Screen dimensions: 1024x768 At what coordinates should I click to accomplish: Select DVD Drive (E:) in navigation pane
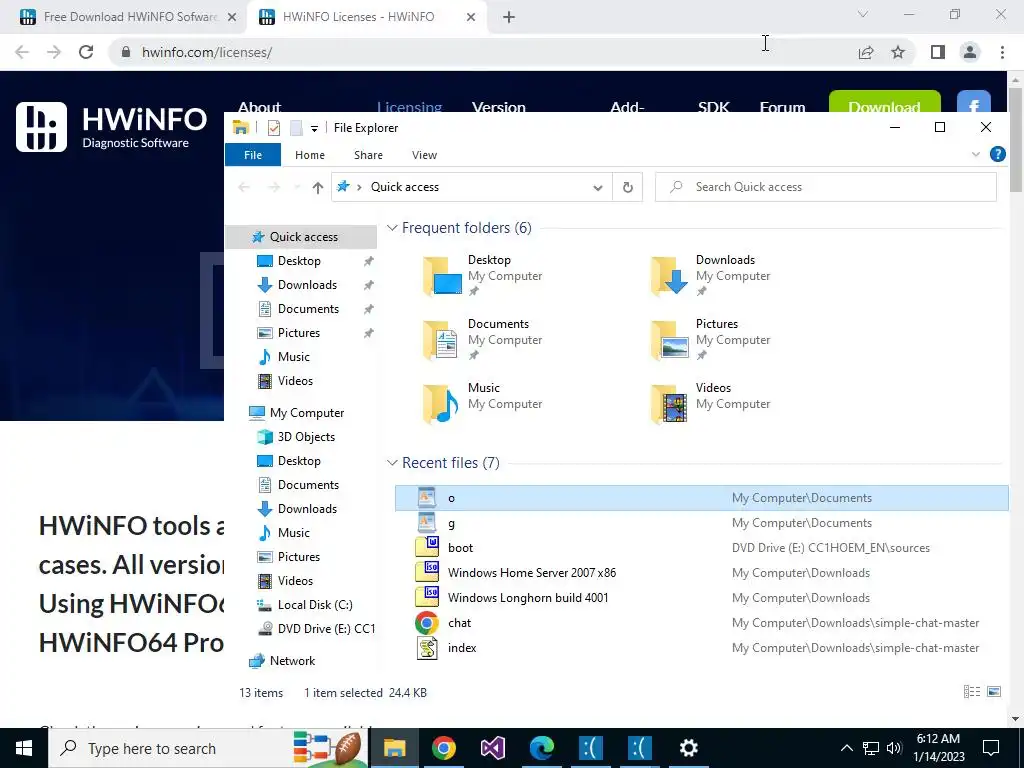[x=317, y=629]
